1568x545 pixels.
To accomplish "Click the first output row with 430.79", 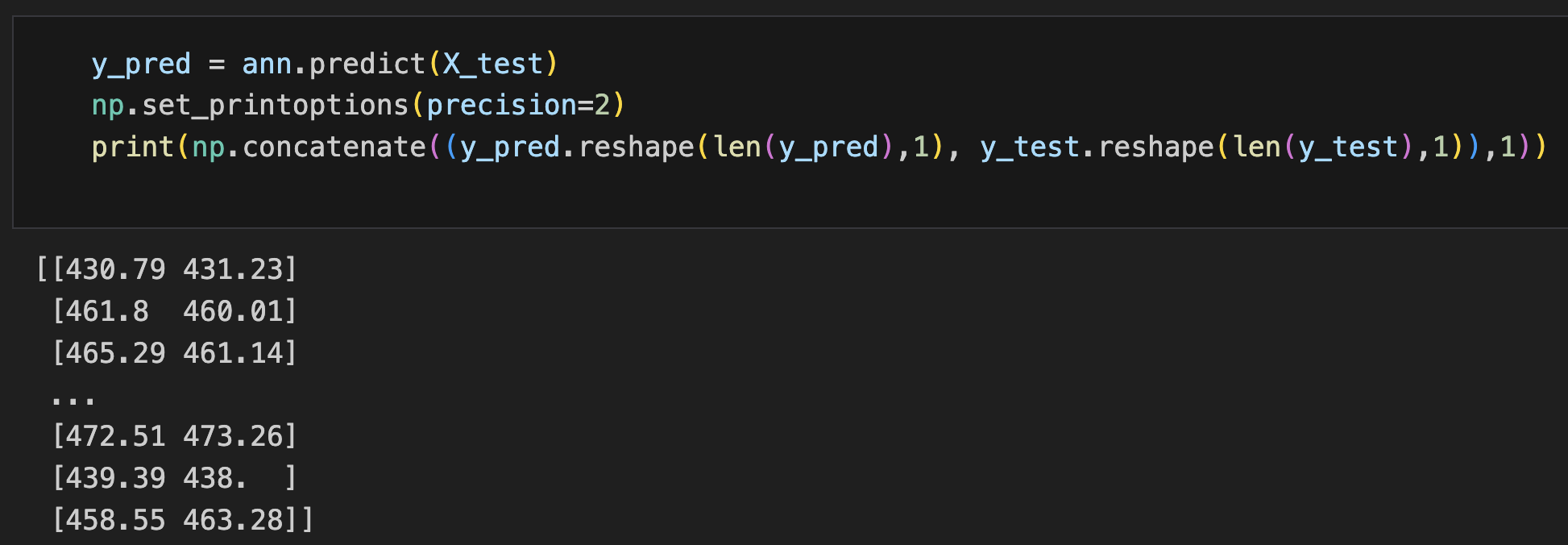I will pyautogui.click(x=167, y=269).
